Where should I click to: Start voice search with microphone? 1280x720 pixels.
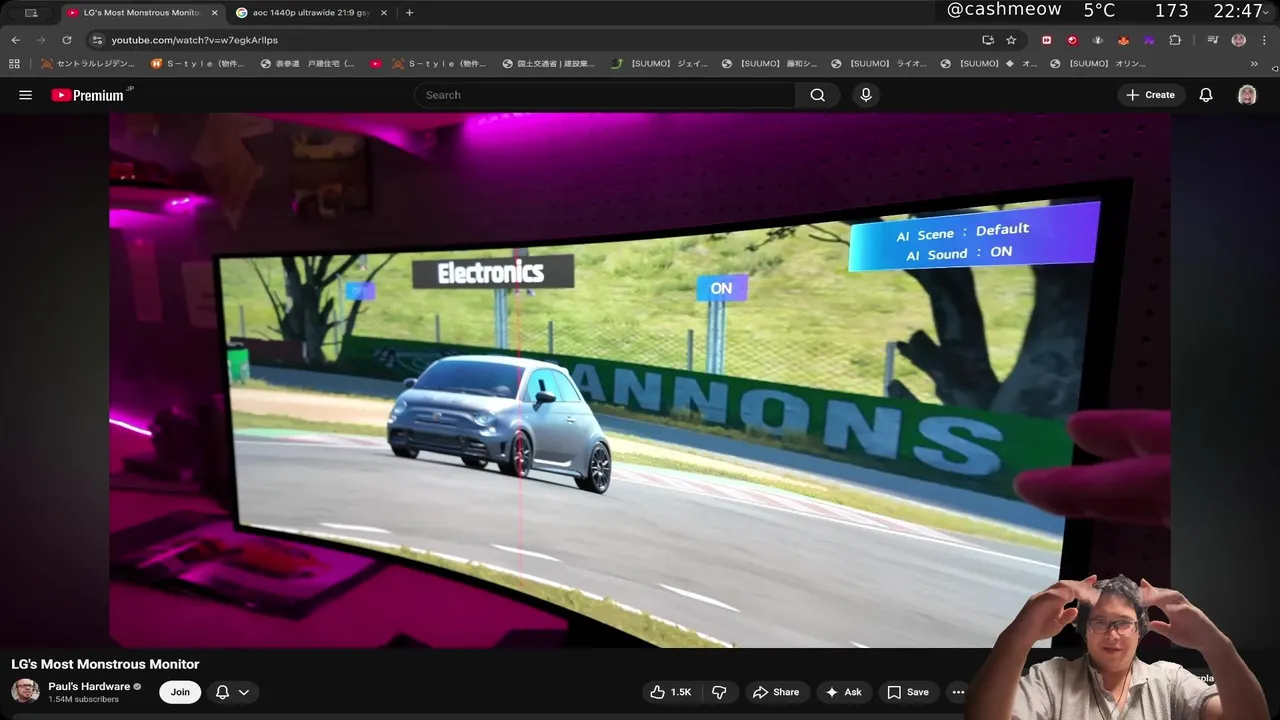pos(866,95)
